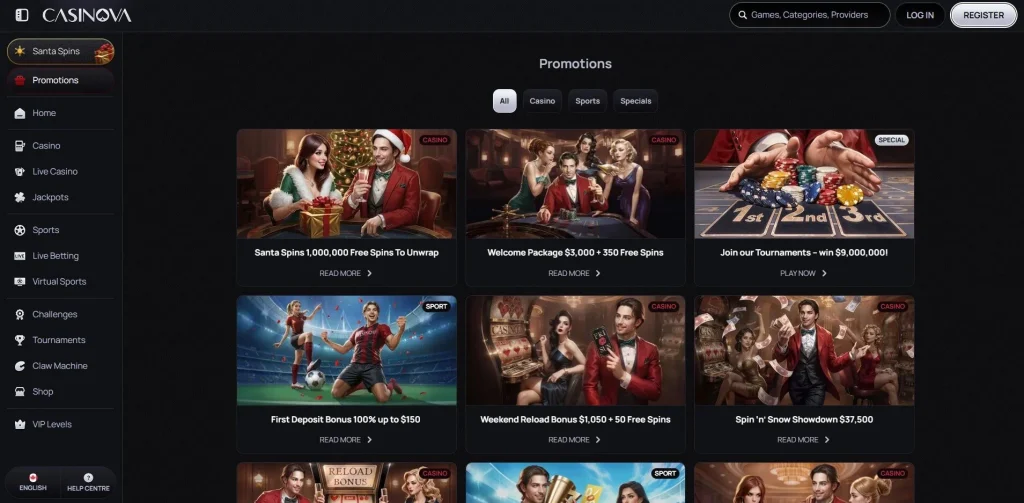Select the Casino promotions filter tab
This screenshot has width=1024, height=503.
pyautogui.click(x=542, y=101)
